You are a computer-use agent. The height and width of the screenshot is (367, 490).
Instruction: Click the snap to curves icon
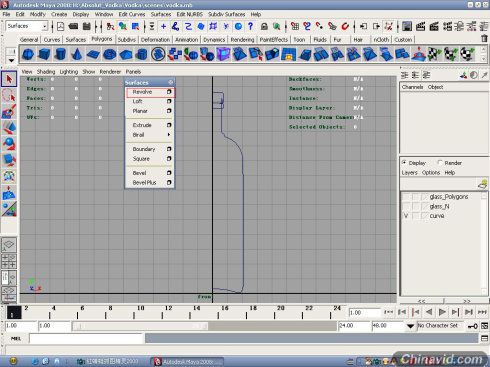307,26
